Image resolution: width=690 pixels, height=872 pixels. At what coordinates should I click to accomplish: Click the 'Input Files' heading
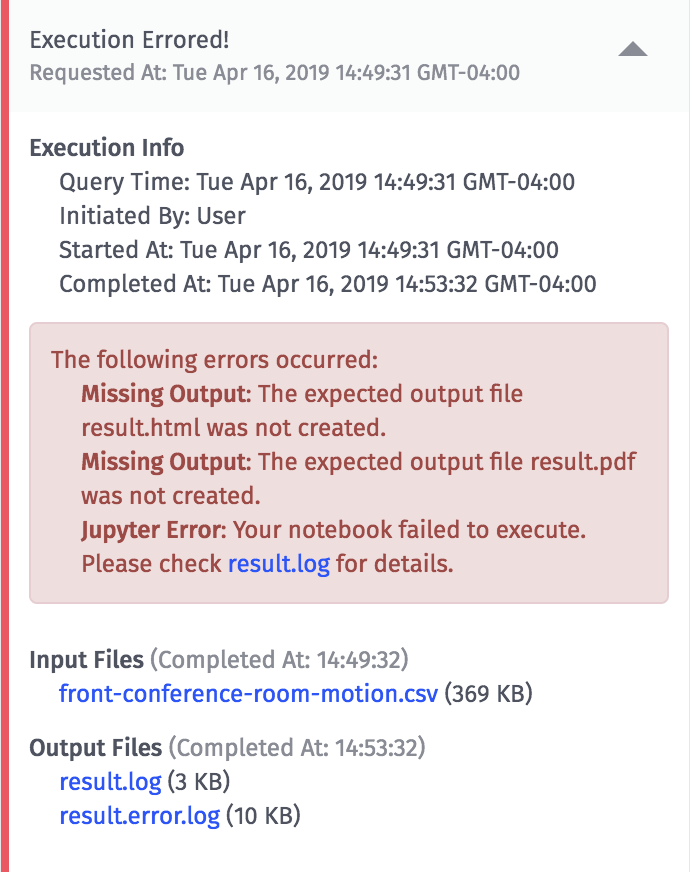point(87,660)
